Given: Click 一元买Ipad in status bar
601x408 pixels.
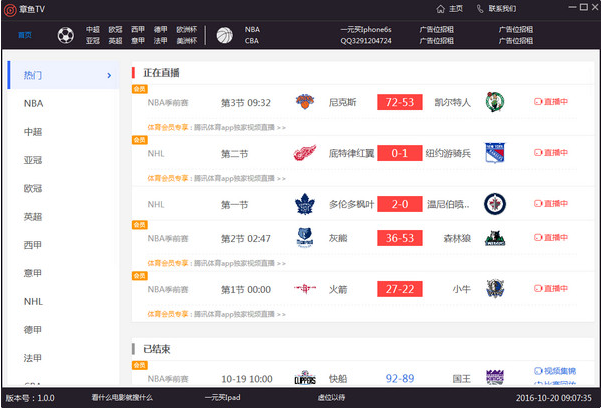Looking at the screenshot, I should [x=222, y=398].
